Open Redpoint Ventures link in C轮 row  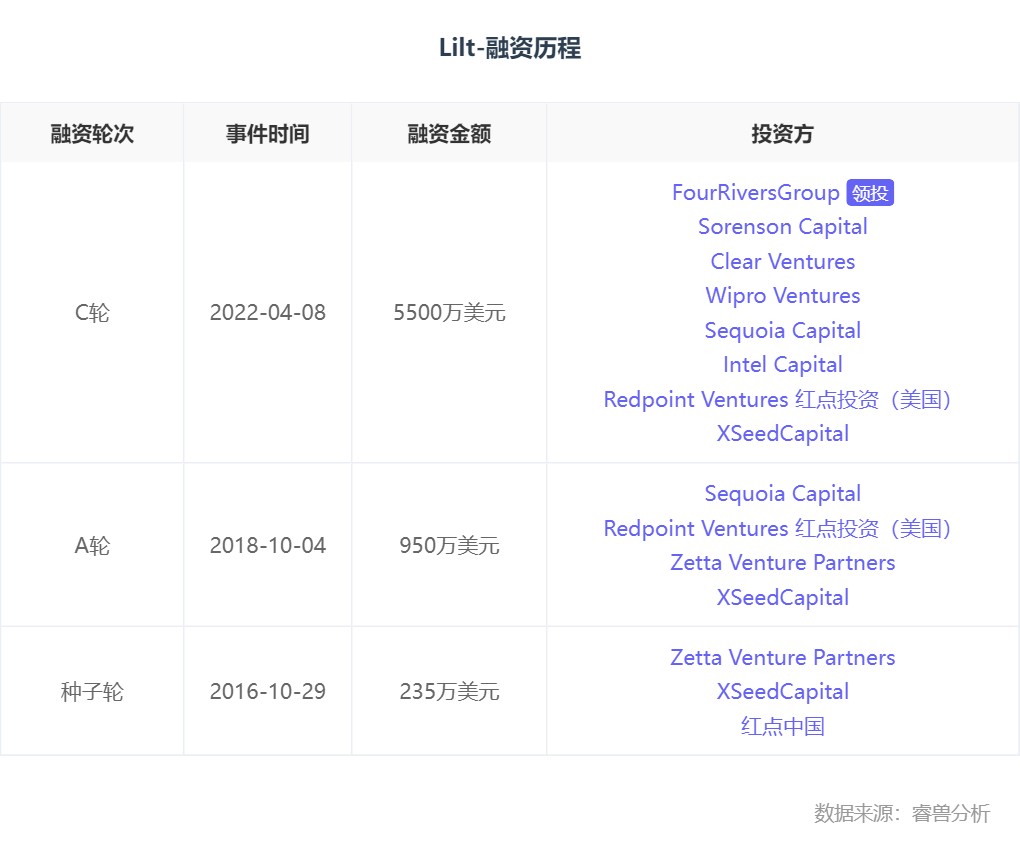click(x=777, y=399)
